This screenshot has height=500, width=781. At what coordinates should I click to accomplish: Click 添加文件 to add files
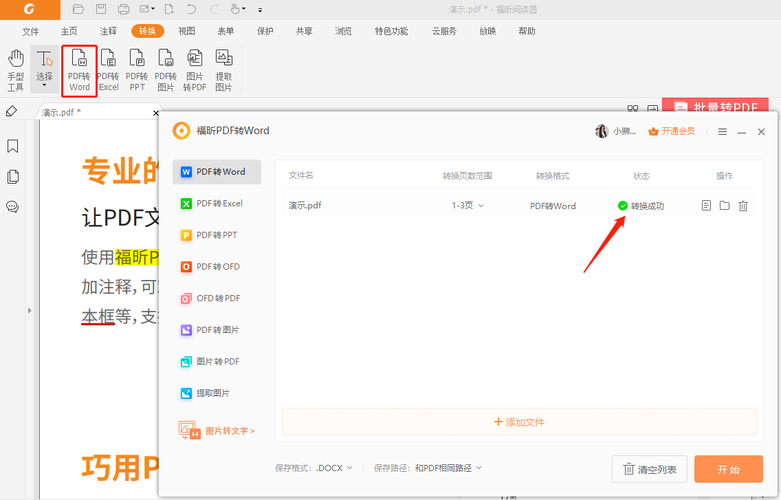tap(519, 422)
